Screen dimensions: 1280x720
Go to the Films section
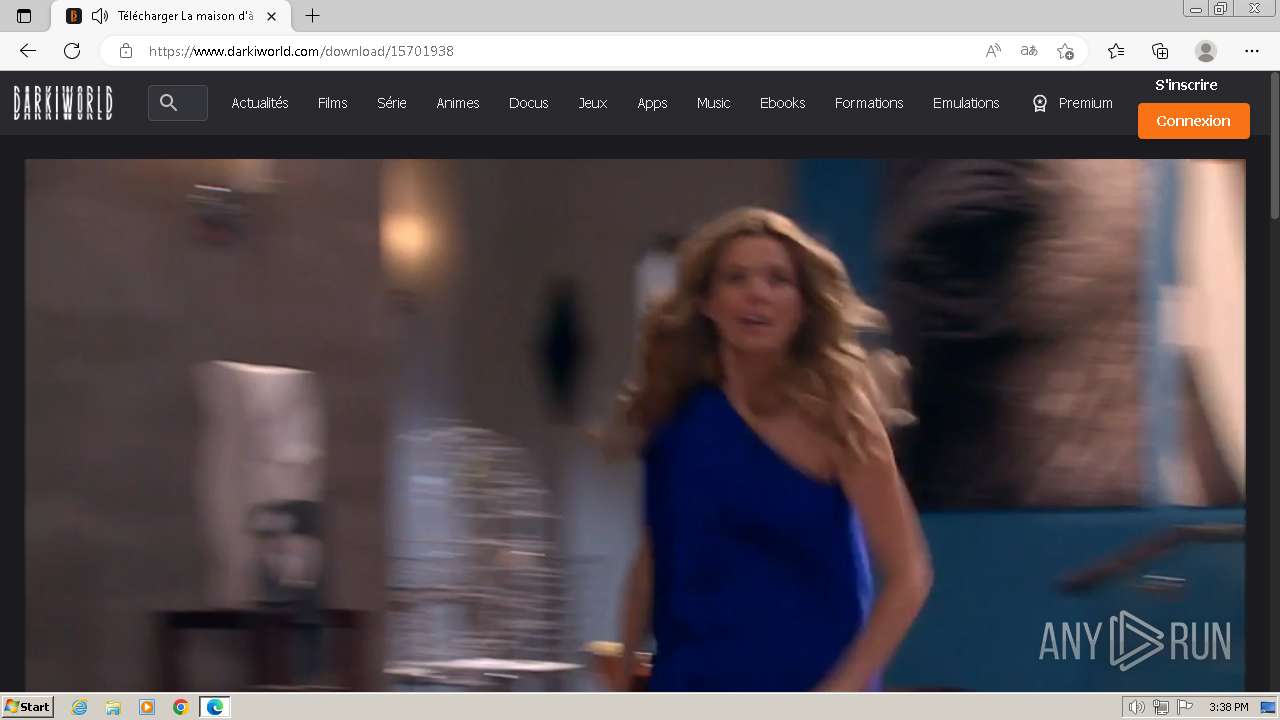tap(333, 103)
